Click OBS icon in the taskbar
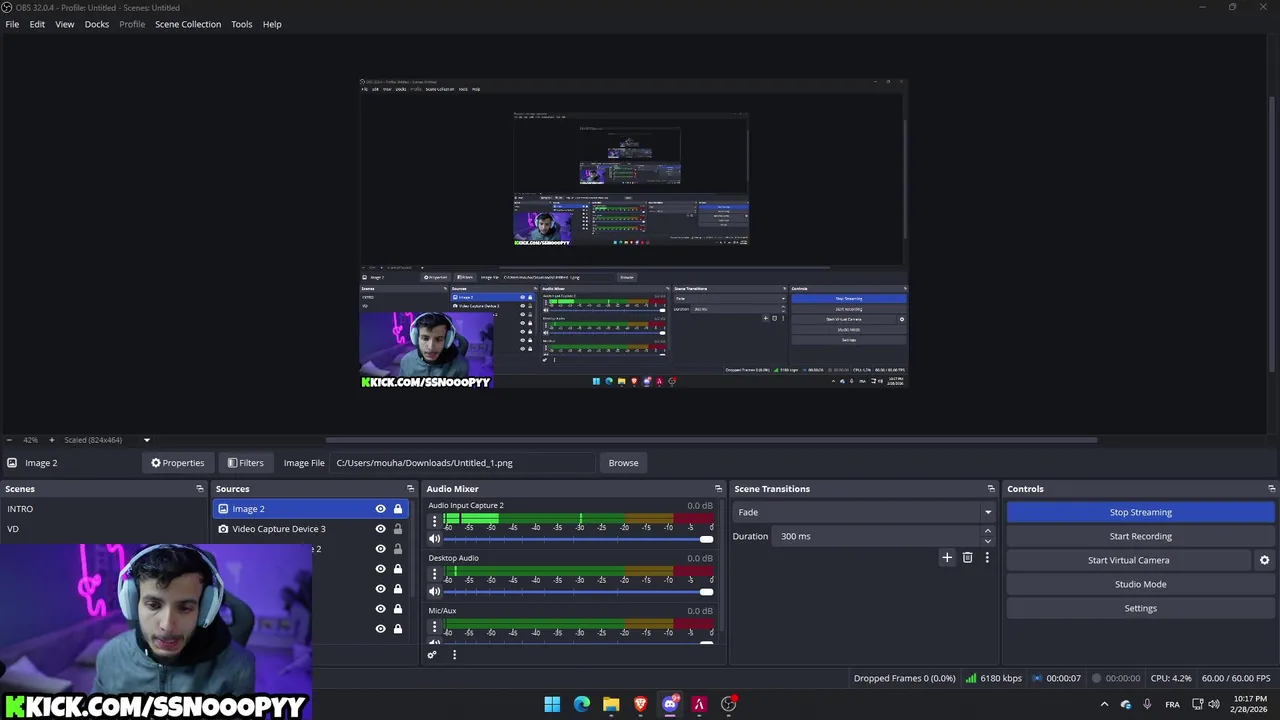The height and width of the screenshot is (720, 1280). coord(729,704)
